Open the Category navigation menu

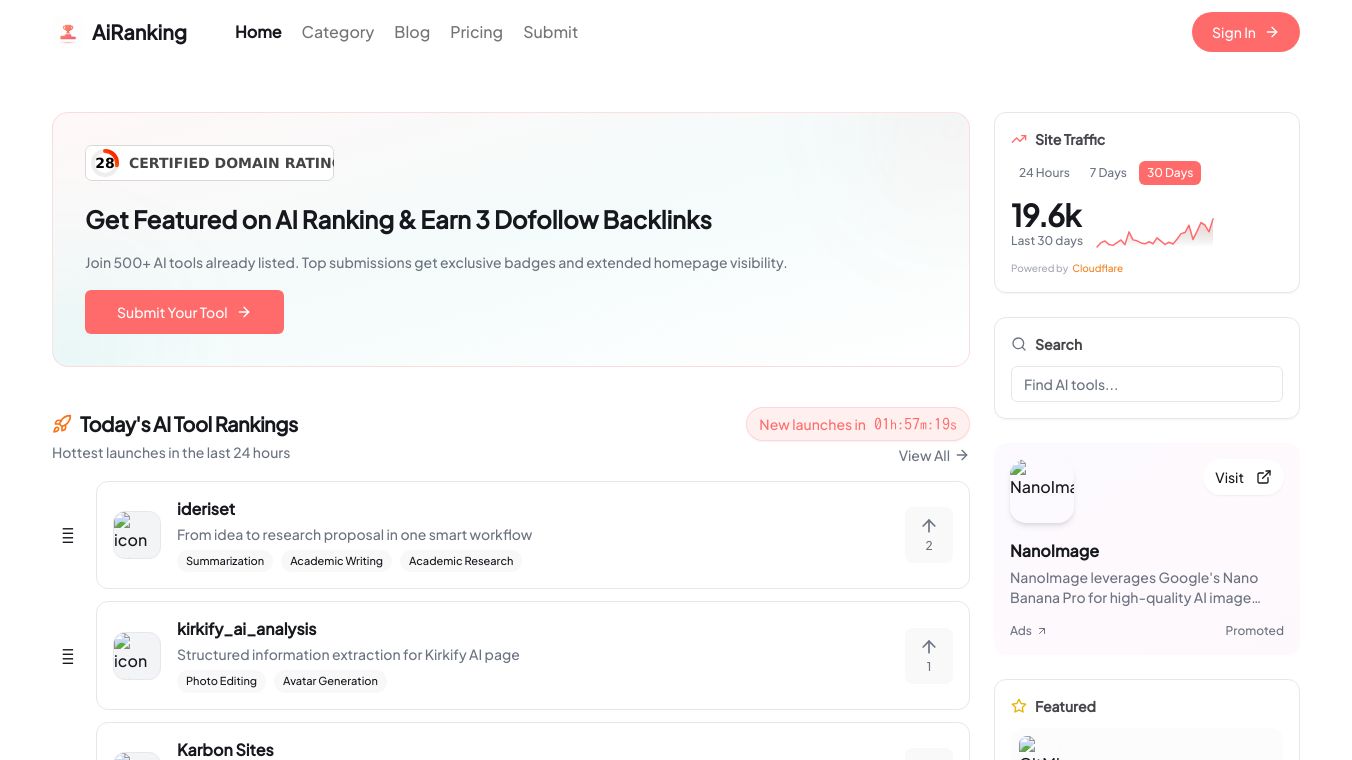click(x=337, y=32)
